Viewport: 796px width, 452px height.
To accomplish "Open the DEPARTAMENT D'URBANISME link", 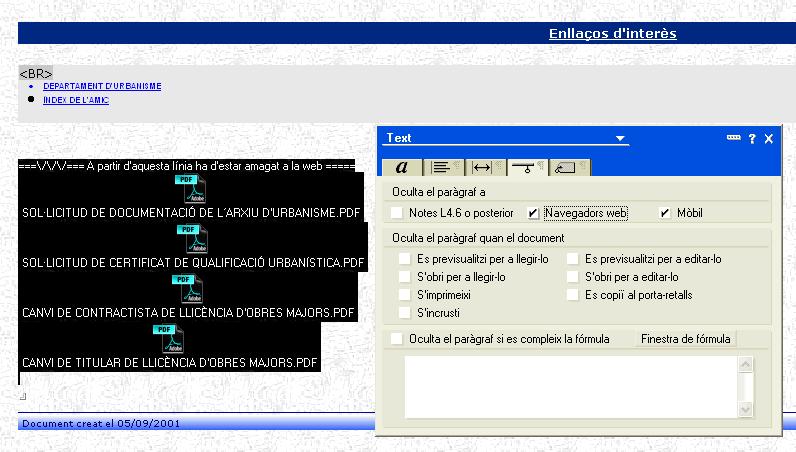I will coord(102,86).
